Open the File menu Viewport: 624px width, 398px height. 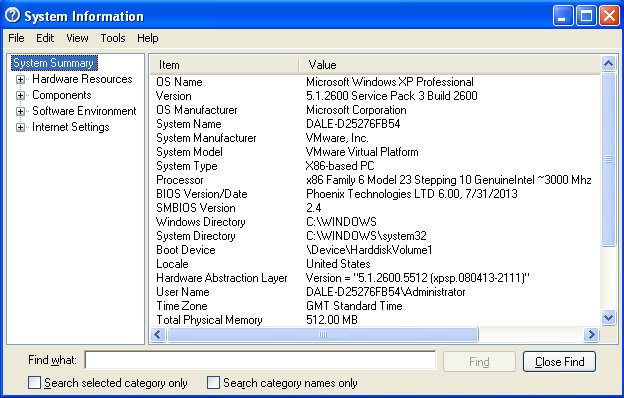pyautogui.click(x=16, y=38)
